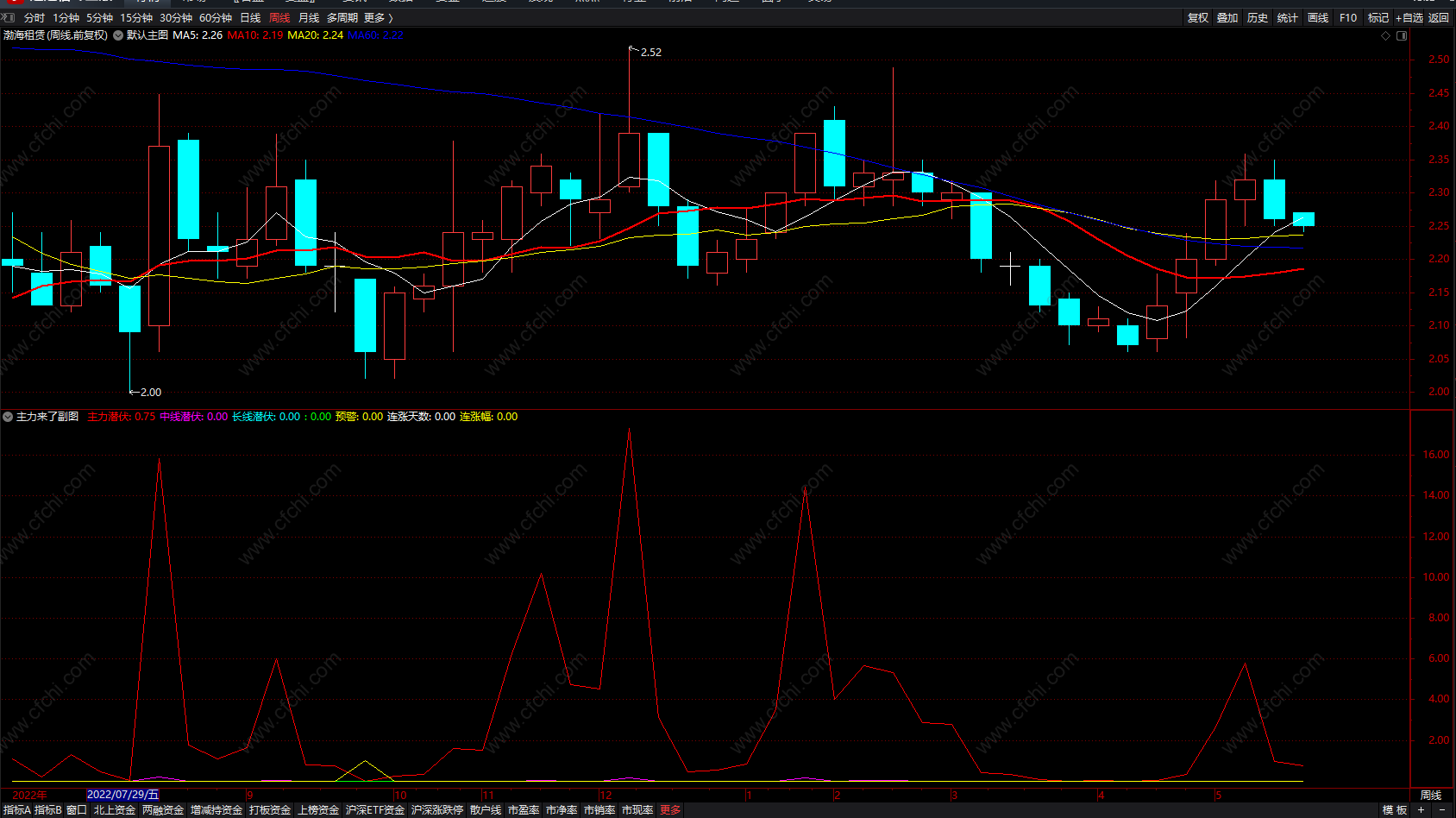This screenshot has width=1456, height=818.
Task: Click the red 更多 indicators link
Action: pos(670,810)
